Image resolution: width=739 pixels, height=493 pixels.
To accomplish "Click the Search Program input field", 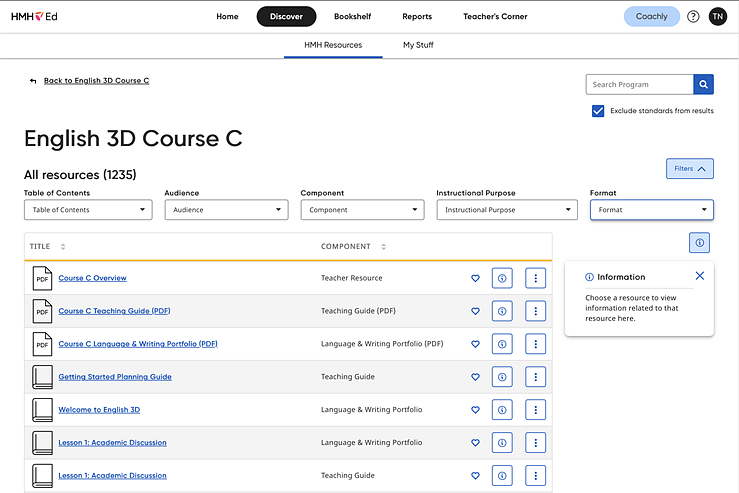I will (x=640, y=84).
